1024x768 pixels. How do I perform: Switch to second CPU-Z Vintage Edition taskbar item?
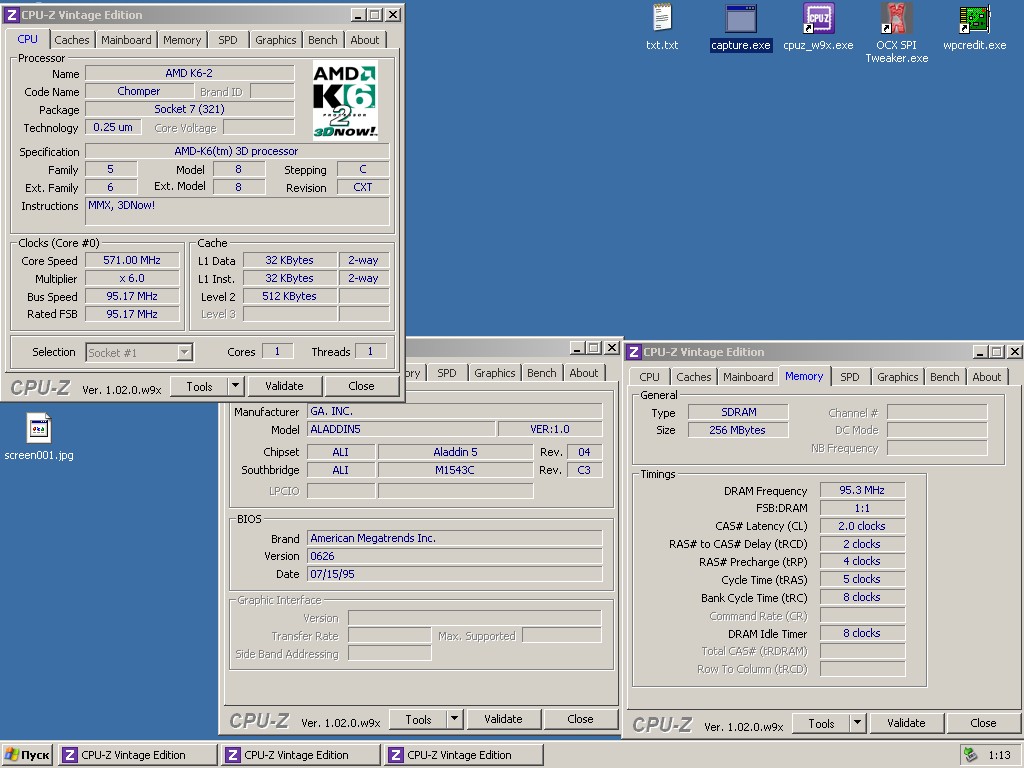[x=300, y=755]
